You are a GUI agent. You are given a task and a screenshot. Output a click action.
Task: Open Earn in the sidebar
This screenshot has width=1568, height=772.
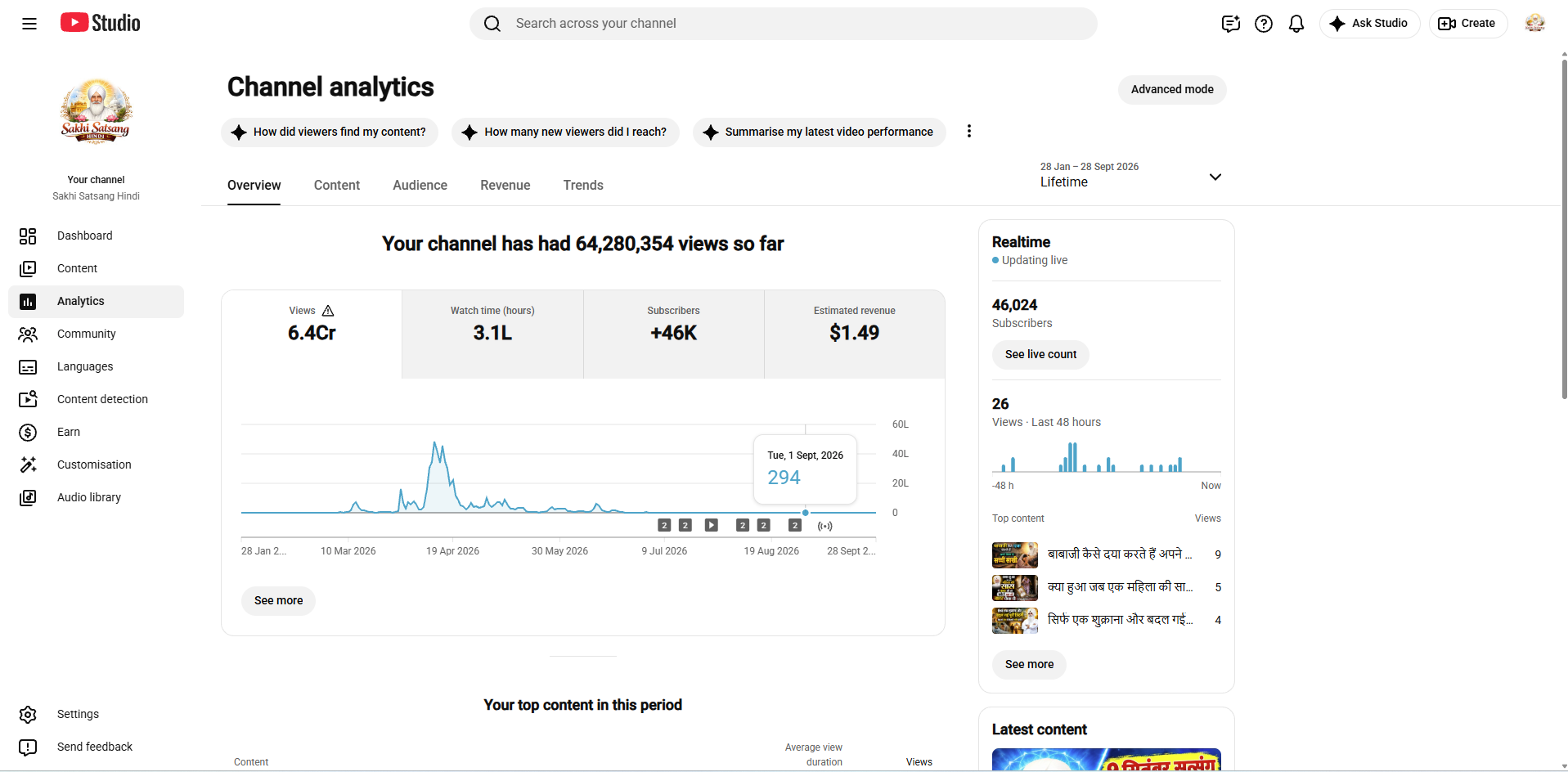(96, 433)
